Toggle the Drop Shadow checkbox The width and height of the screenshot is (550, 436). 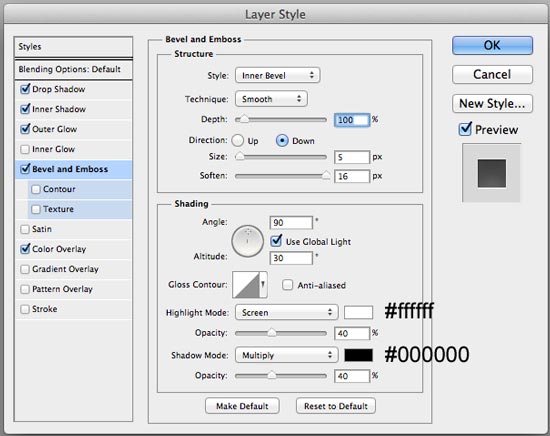(25, 89)
